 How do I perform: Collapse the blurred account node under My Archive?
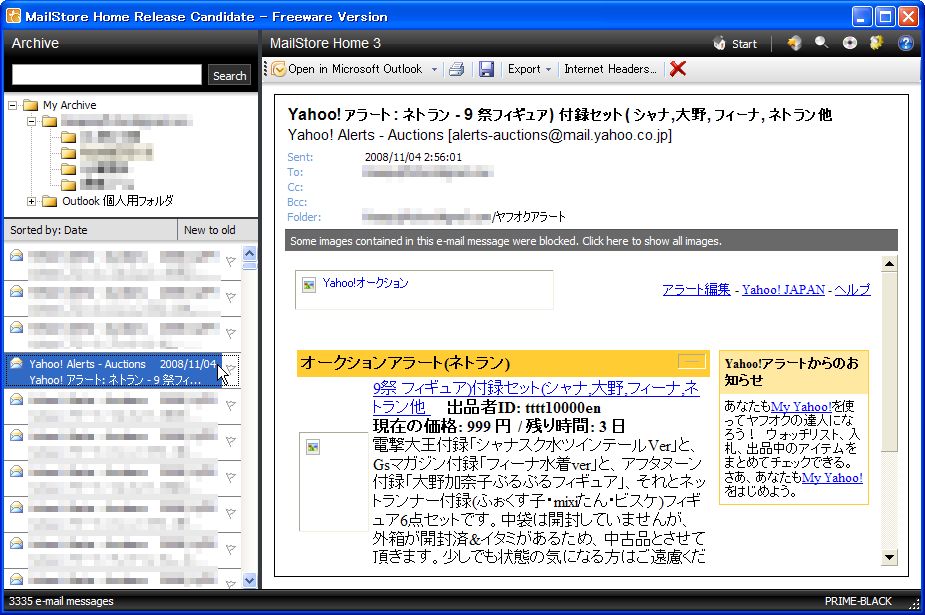tap(31, 121)
